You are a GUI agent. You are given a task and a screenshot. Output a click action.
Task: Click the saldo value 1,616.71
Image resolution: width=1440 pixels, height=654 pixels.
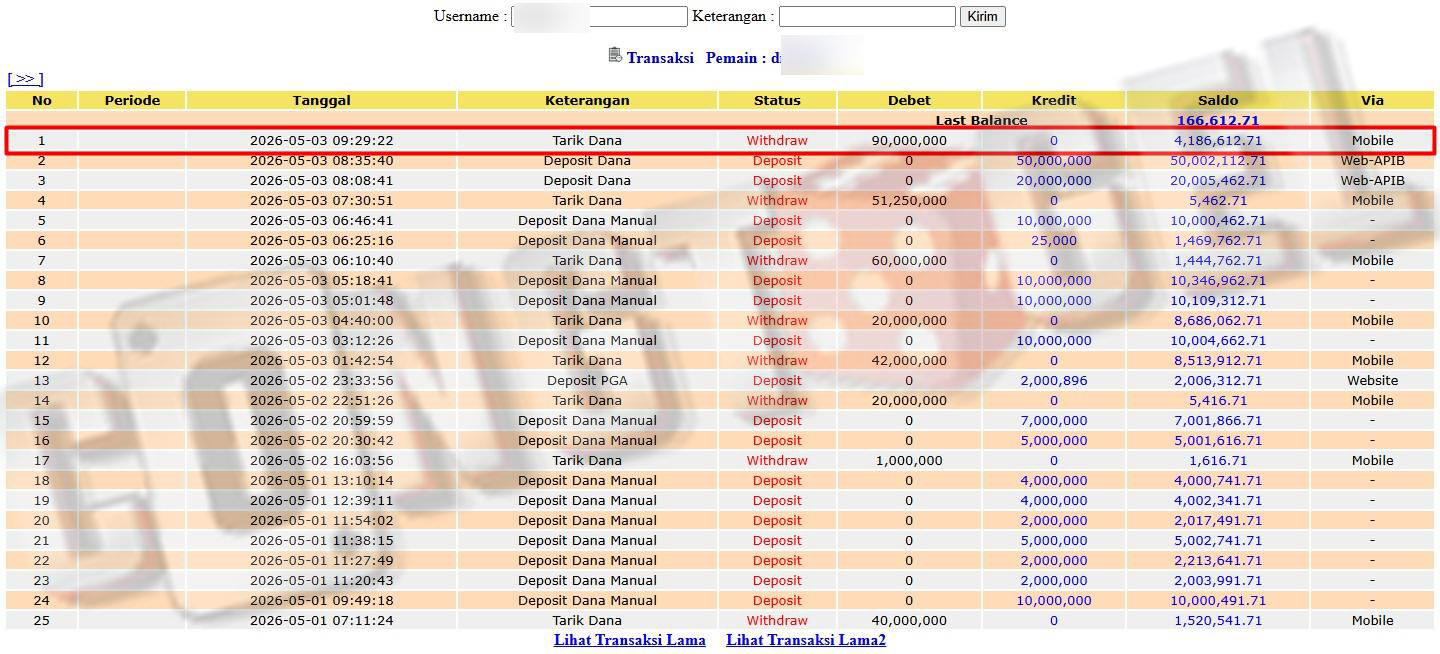coord(1218,460)
